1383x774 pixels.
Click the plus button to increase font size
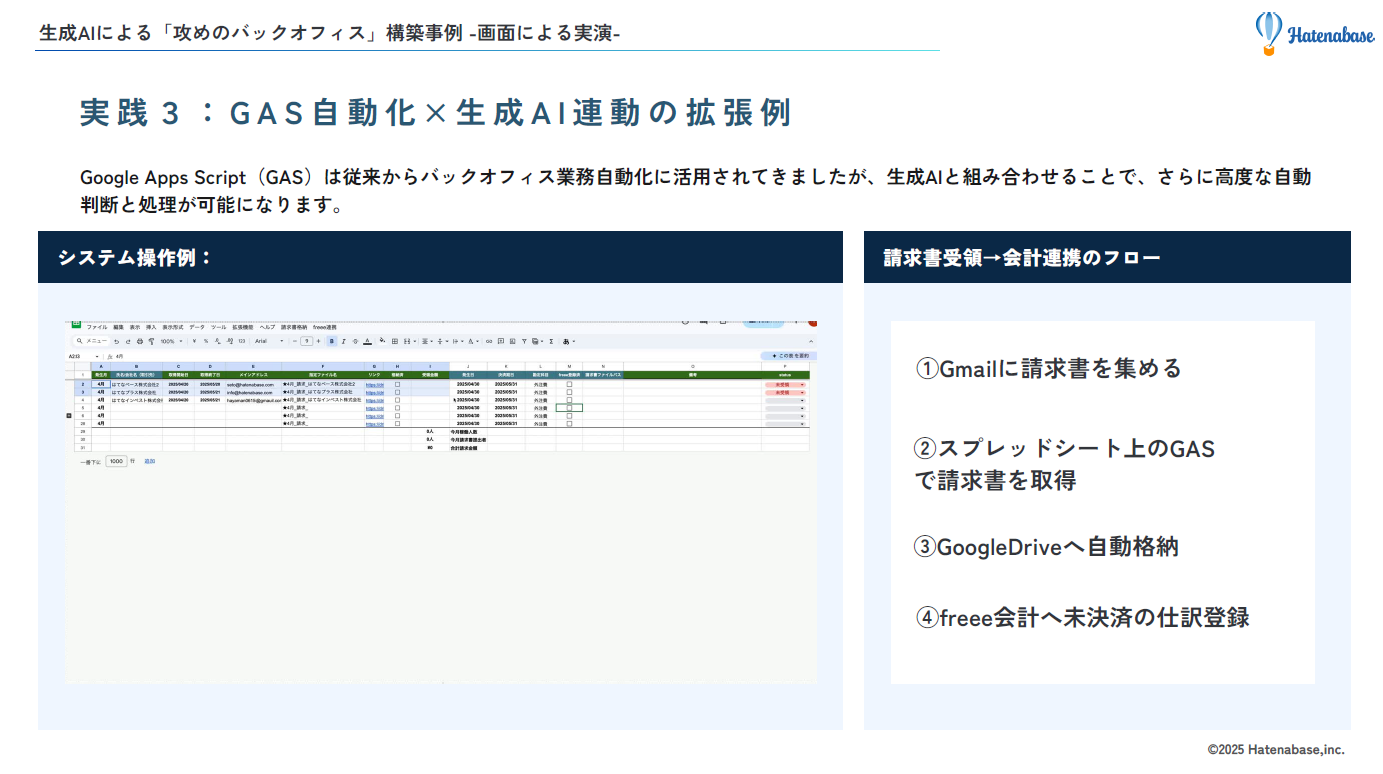pyautogui.click(x=318, y=341)
